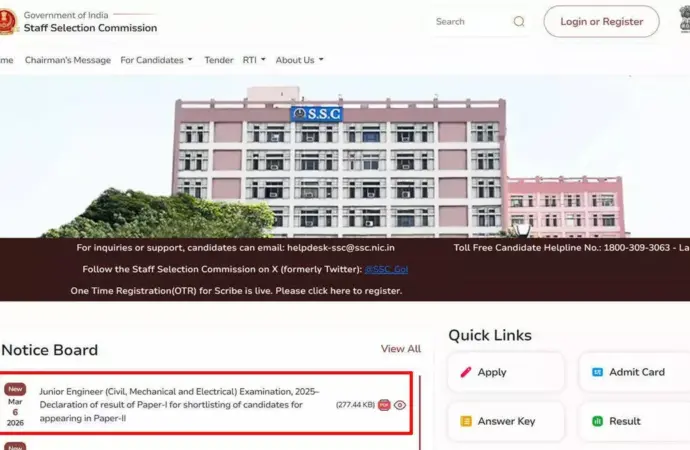Click the national emblem icon beside Login button

click(x=684, y=20)
